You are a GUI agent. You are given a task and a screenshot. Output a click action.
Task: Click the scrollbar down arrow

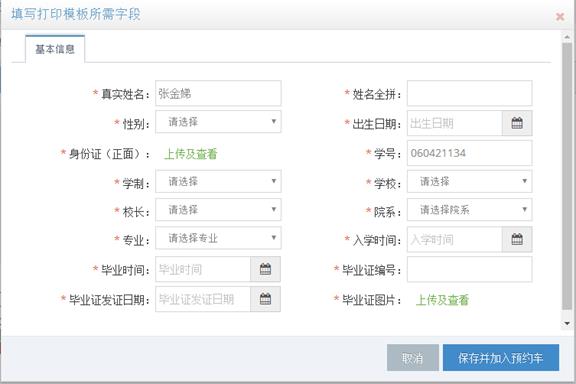(x=567, y=324)
